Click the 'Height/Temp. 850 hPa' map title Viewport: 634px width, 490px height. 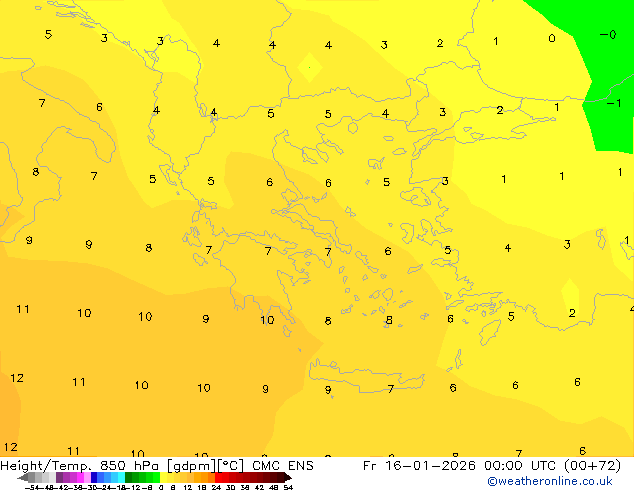coord(80,466)
